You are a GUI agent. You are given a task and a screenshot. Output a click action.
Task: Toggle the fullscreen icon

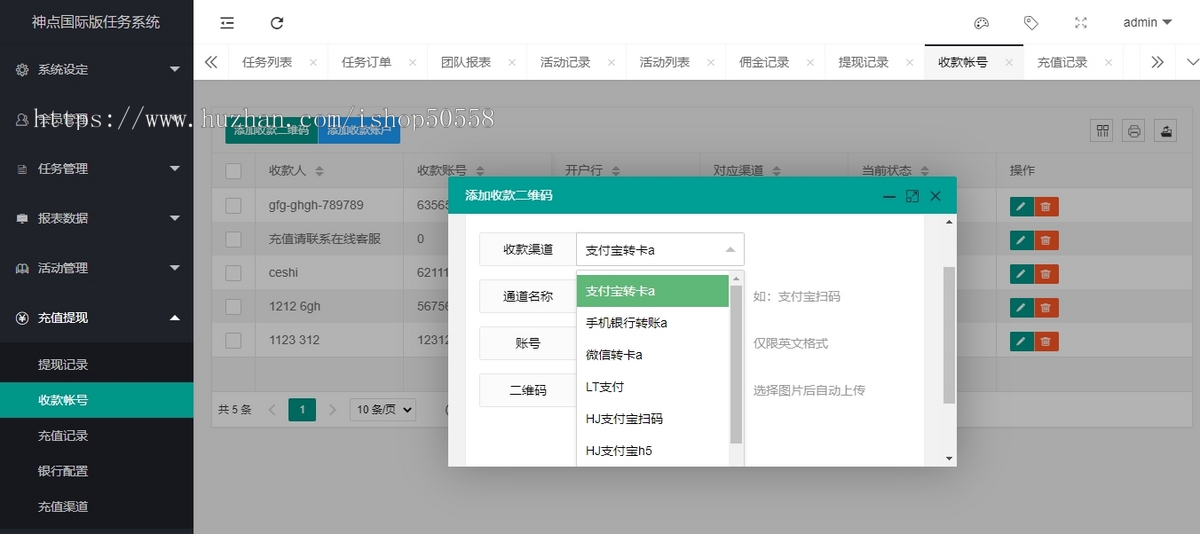click(x=1080, y=22)
